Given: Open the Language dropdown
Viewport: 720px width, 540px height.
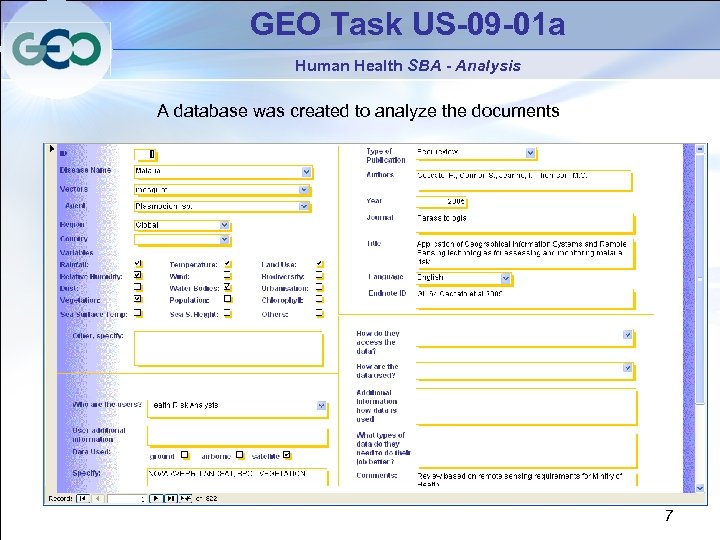Looking at the screenshot, I should pos(505,278).
